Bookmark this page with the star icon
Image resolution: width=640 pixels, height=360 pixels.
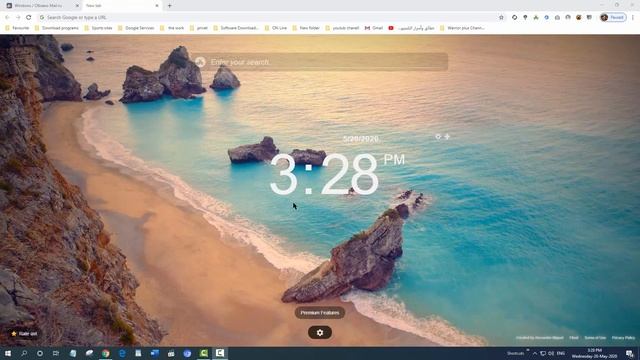click(501, 18)
